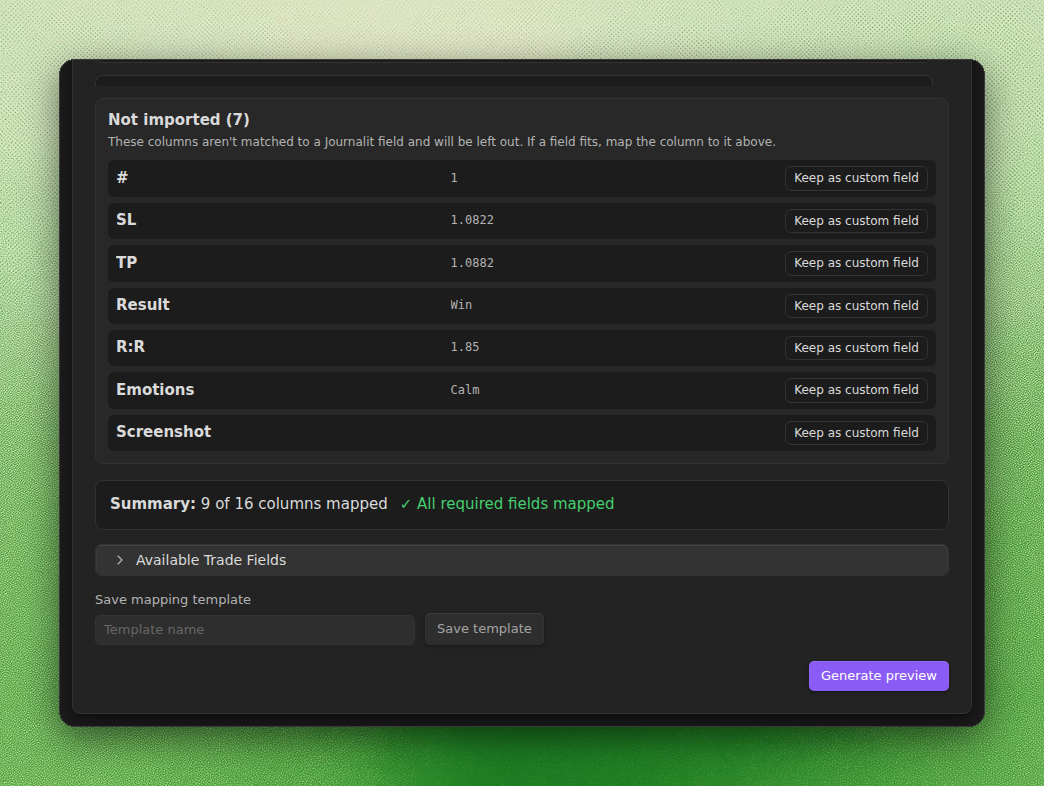1044x786 pixels.
Task: Click the Save template button
Action: tap(484, 629)
